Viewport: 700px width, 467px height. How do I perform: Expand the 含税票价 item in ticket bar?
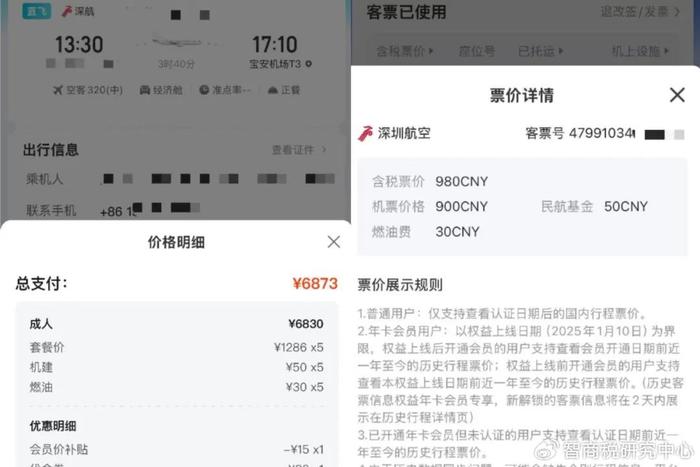coord(404,51)
